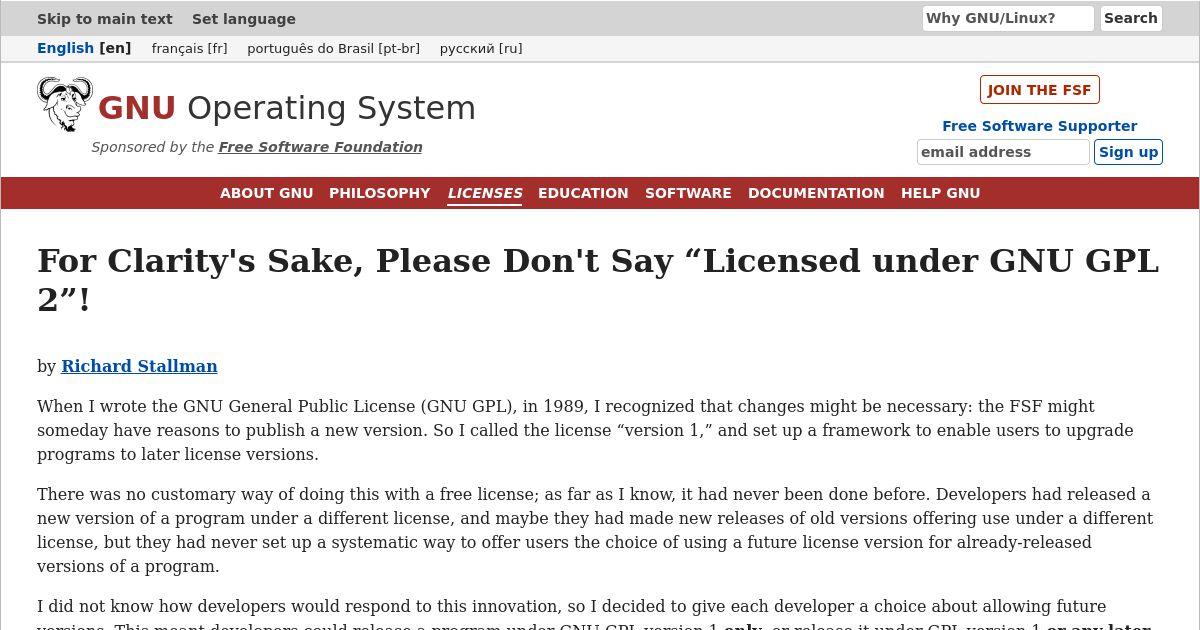Open the LICENSES menu item
The image size is (1200, 630).
(485, 193)
